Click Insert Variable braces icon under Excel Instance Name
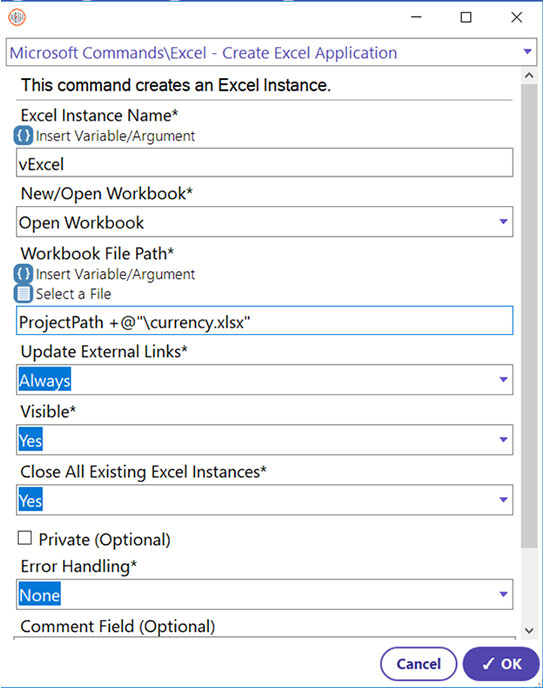 click(x=23, y=136)
